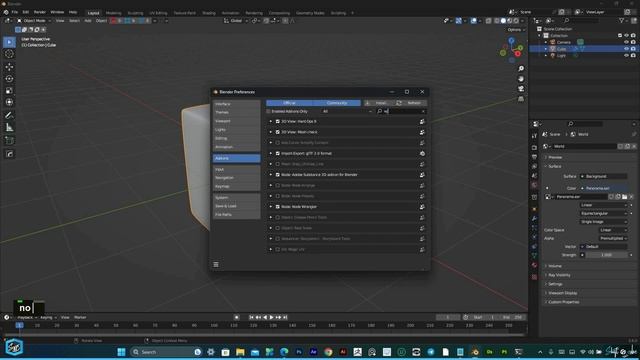Switch to the Modeling workspace tab
This screenshot has height=360, width=640.
pos(113,13)
